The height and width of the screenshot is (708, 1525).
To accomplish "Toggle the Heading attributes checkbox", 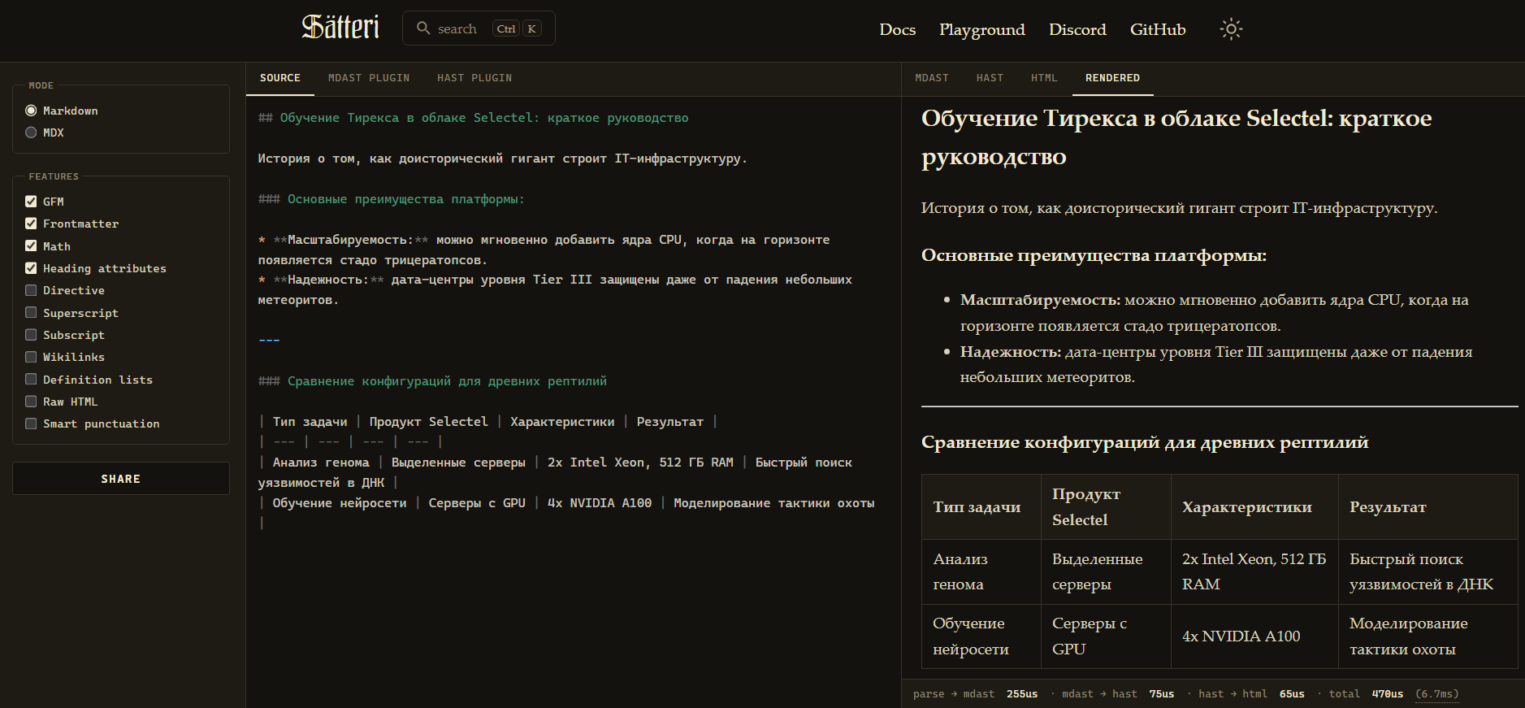I will click(x=31, y=268).
